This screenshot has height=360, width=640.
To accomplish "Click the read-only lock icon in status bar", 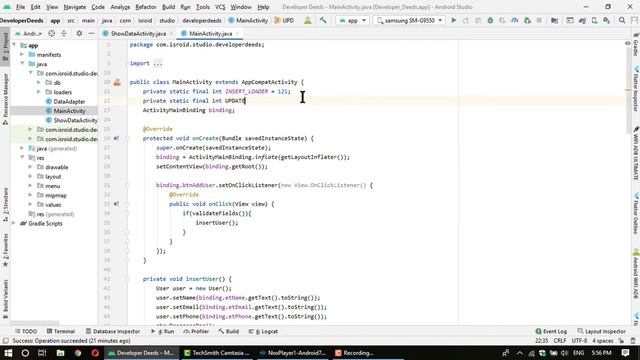I will 621,341.
